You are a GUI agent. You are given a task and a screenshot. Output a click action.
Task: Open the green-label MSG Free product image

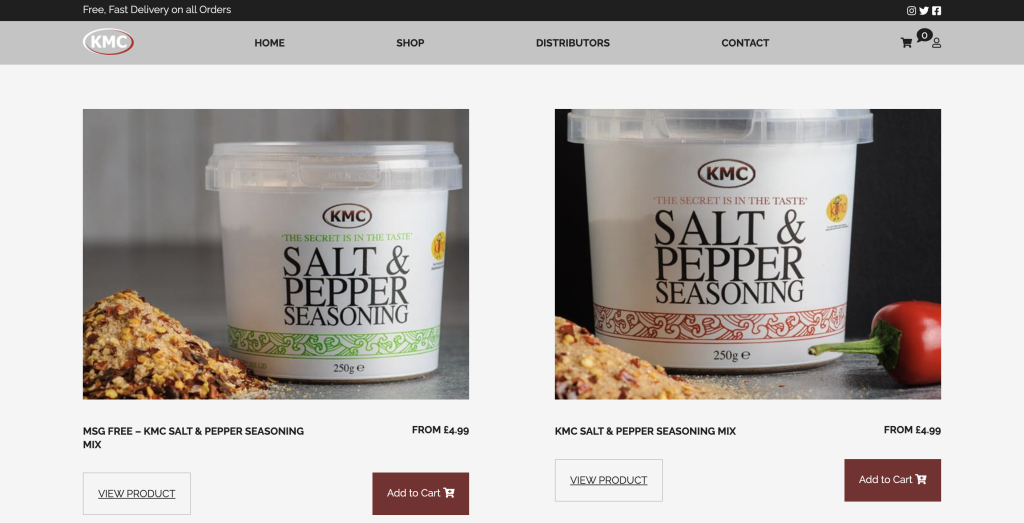pyautogui.click(x=276, y=254)
